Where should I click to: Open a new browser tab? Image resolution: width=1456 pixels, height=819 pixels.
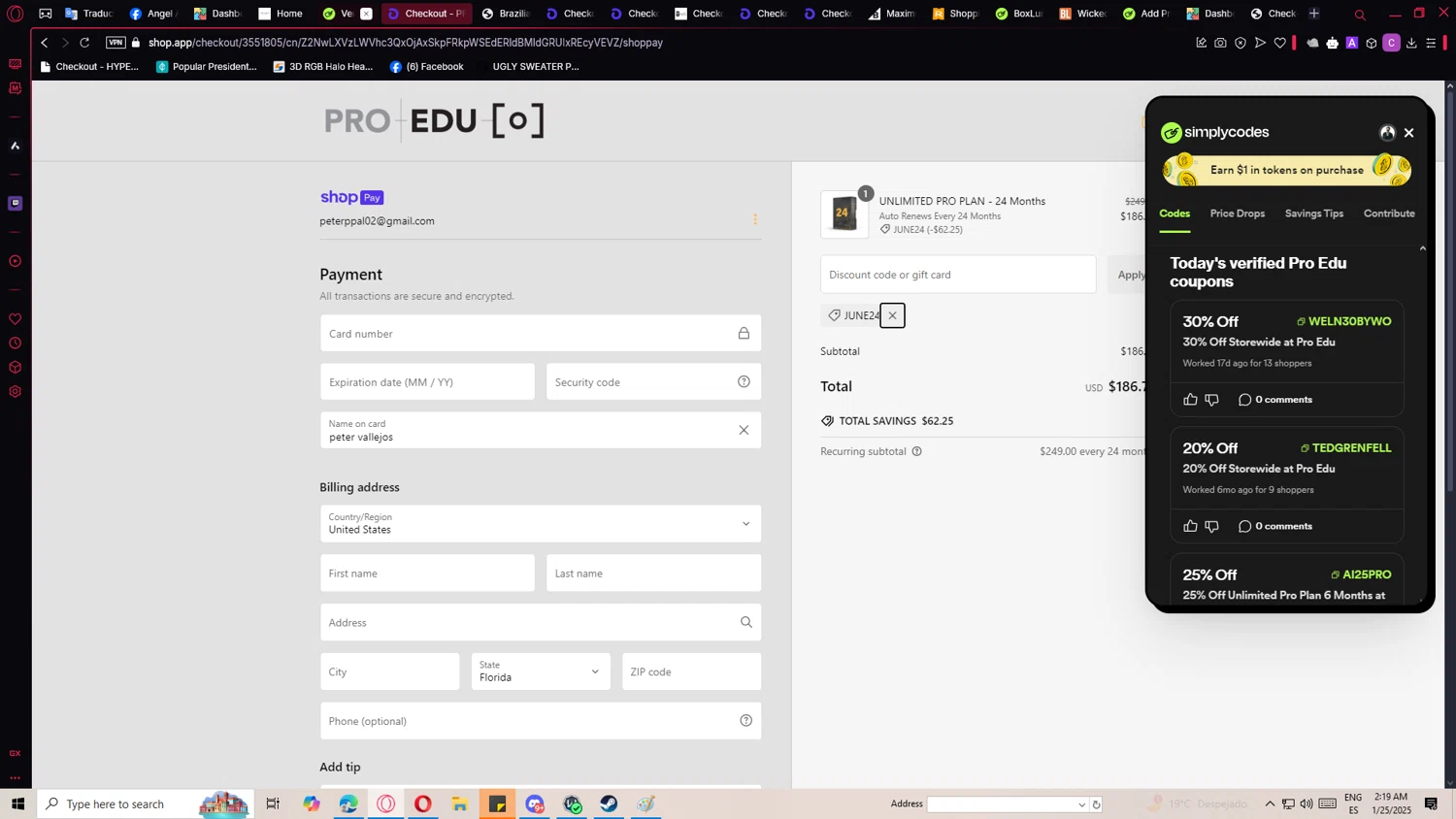tap(1313, 14)
